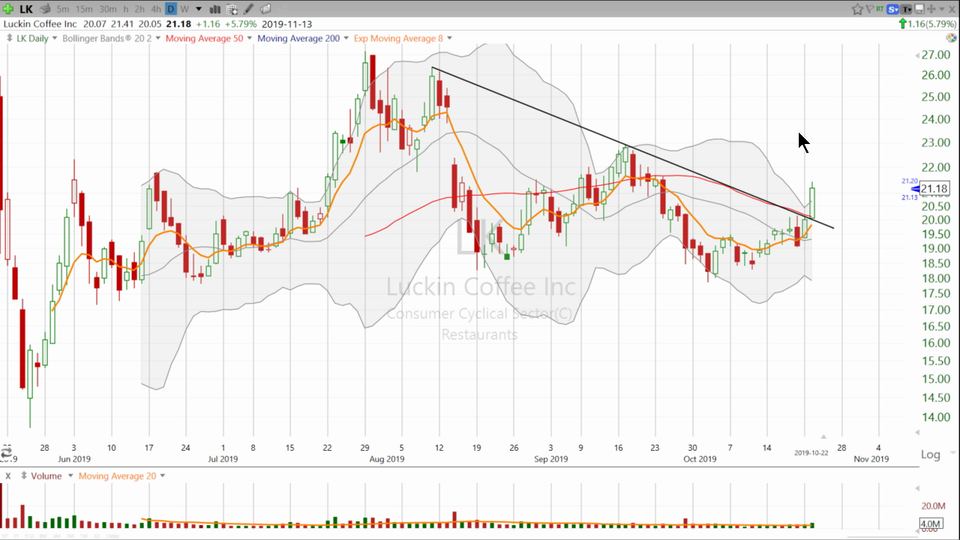Screen dimensions: 960x540
Task: Click the 2019-10-22 date marker
Action: pos(811,453)
